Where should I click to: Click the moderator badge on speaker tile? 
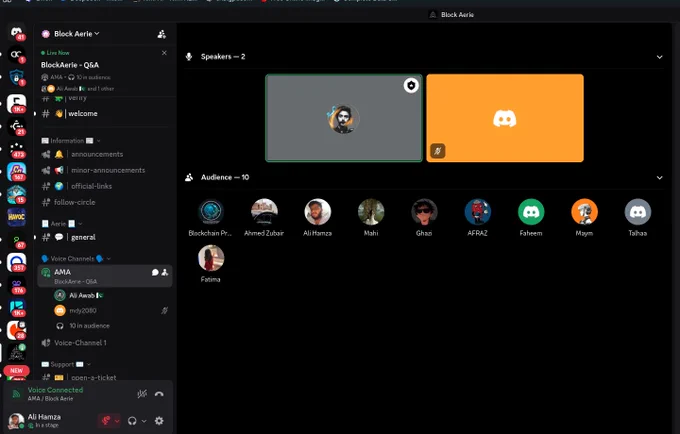point(411,85)
